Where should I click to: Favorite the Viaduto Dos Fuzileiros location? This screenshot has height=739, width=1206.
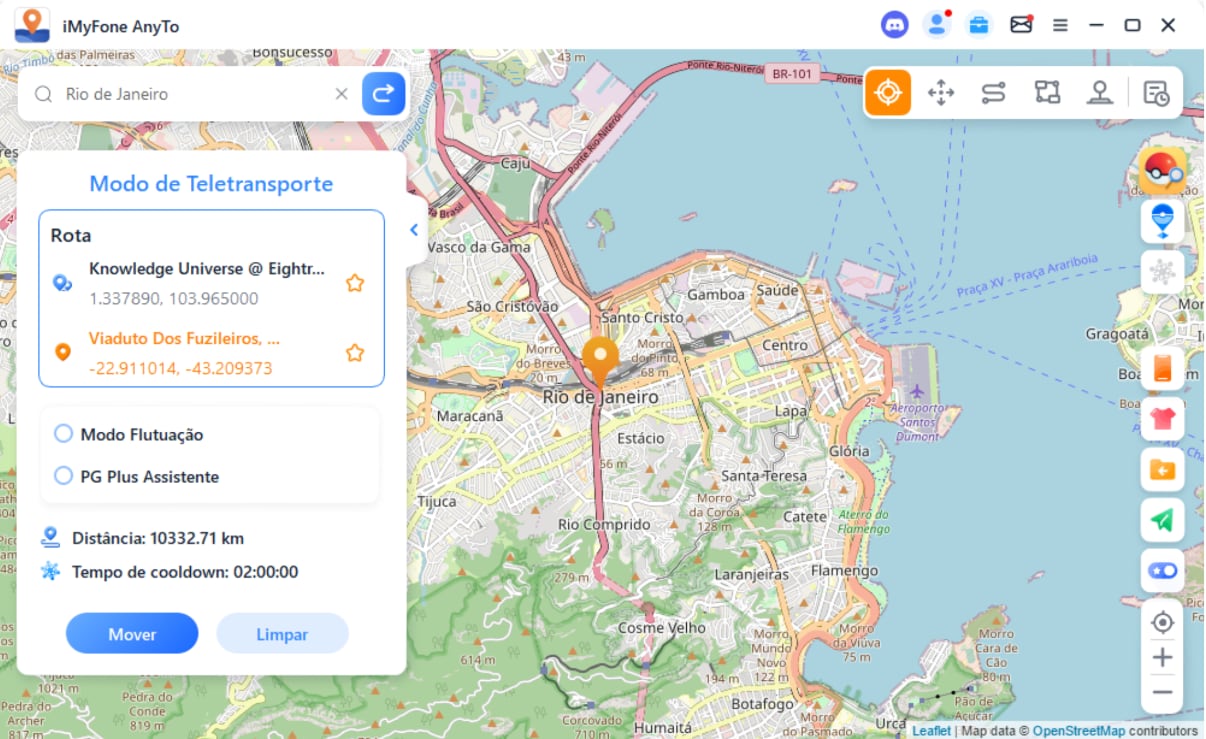coord(354,353)
